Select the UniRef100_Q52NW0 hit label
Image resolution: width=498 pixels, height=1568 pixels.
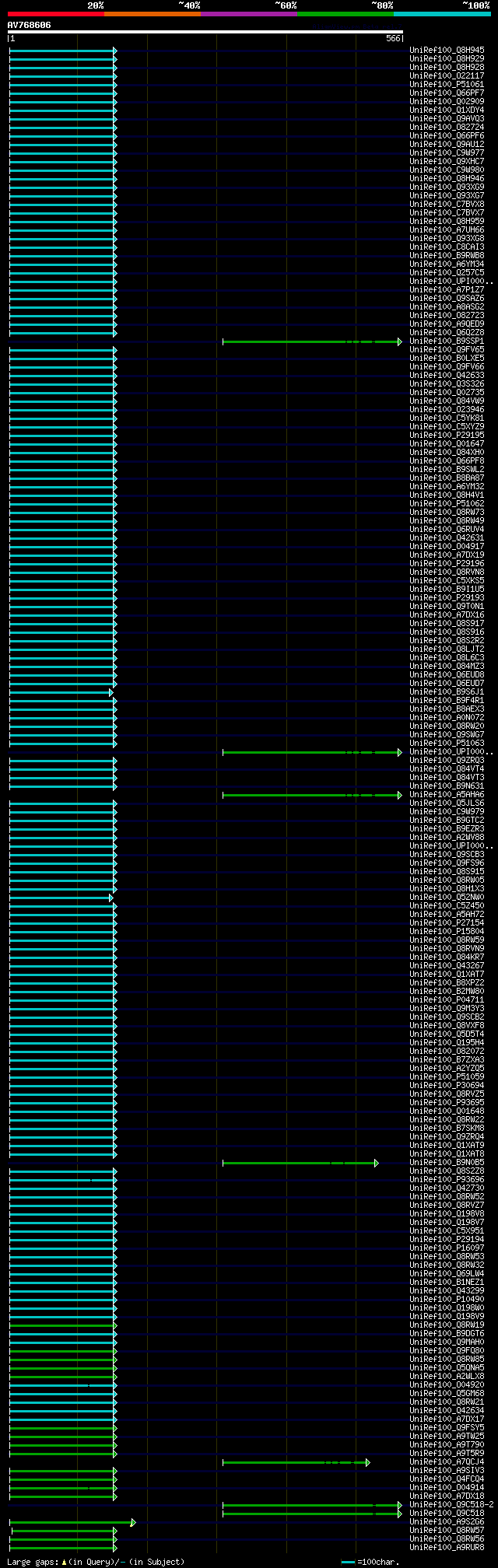click(447, 898)
